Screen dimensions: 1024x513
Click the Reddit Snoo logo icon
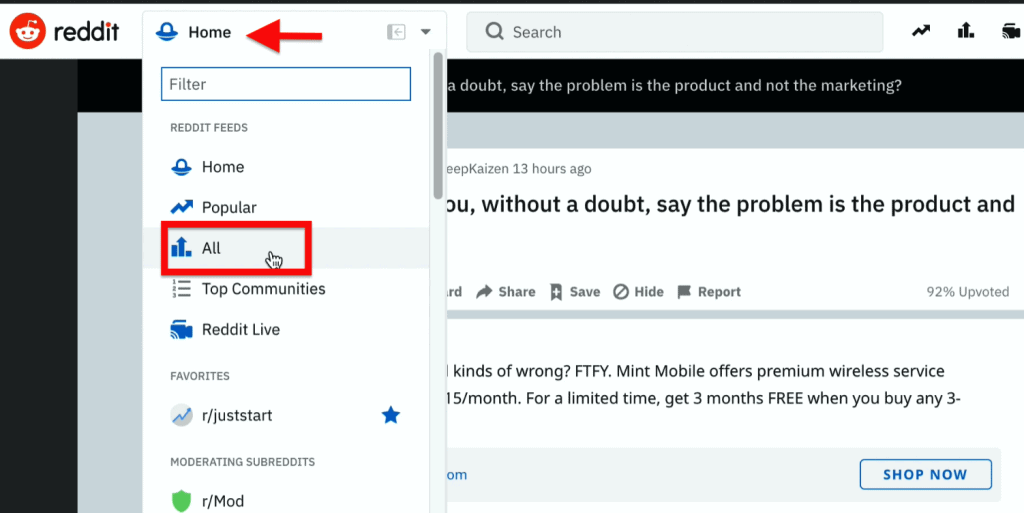click(x=27, y=31)
